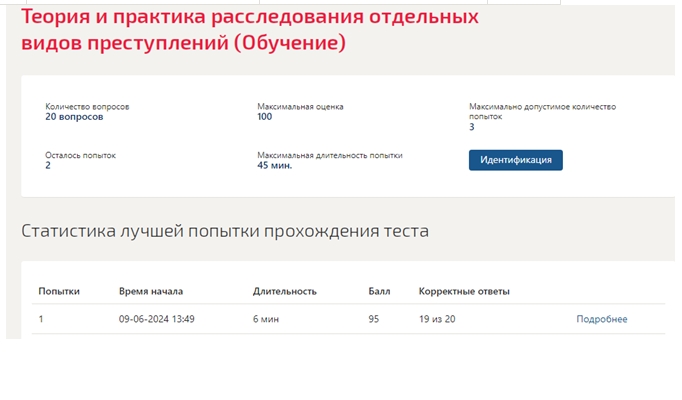The height and width of the screenshot is (400, 682).
Task: Click the Длительность column header
Action: [x=284, y=291]
